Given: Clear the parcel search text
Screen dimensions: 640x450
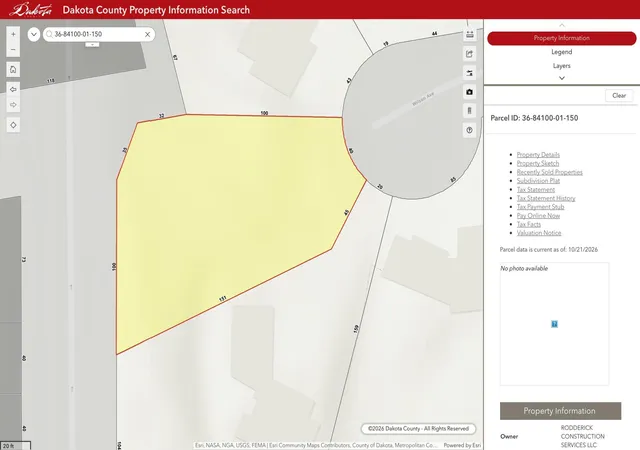Looking at the screenshot, I should click(147, 34).
